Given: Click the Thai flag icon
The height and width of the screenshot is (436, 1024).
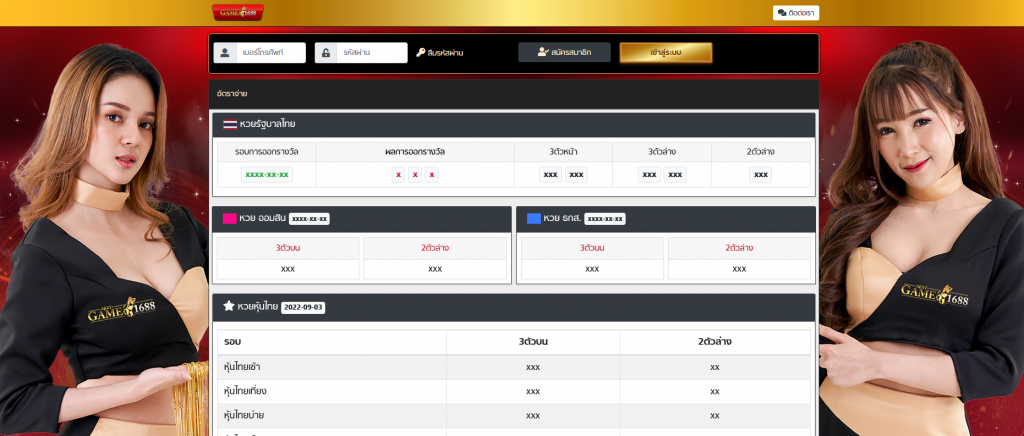Looking at the screenshot, I should click(230, 124).
